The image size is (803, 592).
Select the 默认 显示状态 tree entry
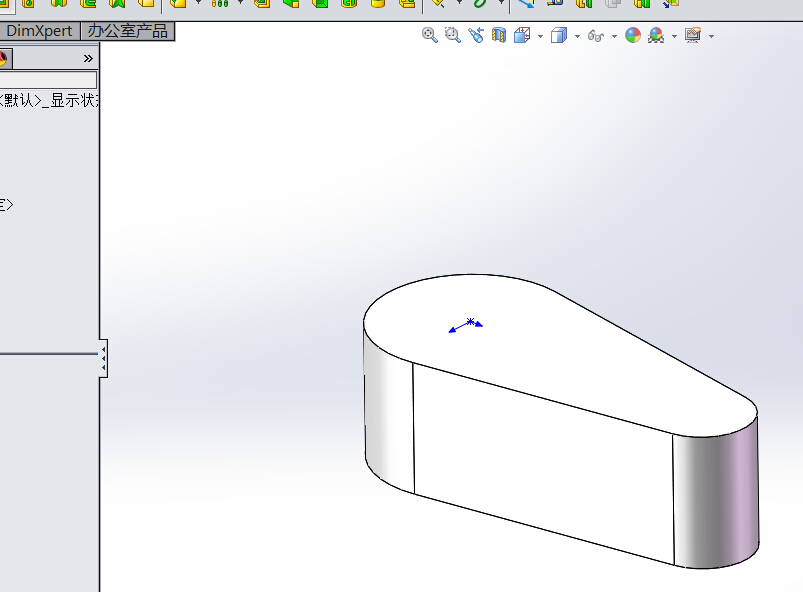49,100
